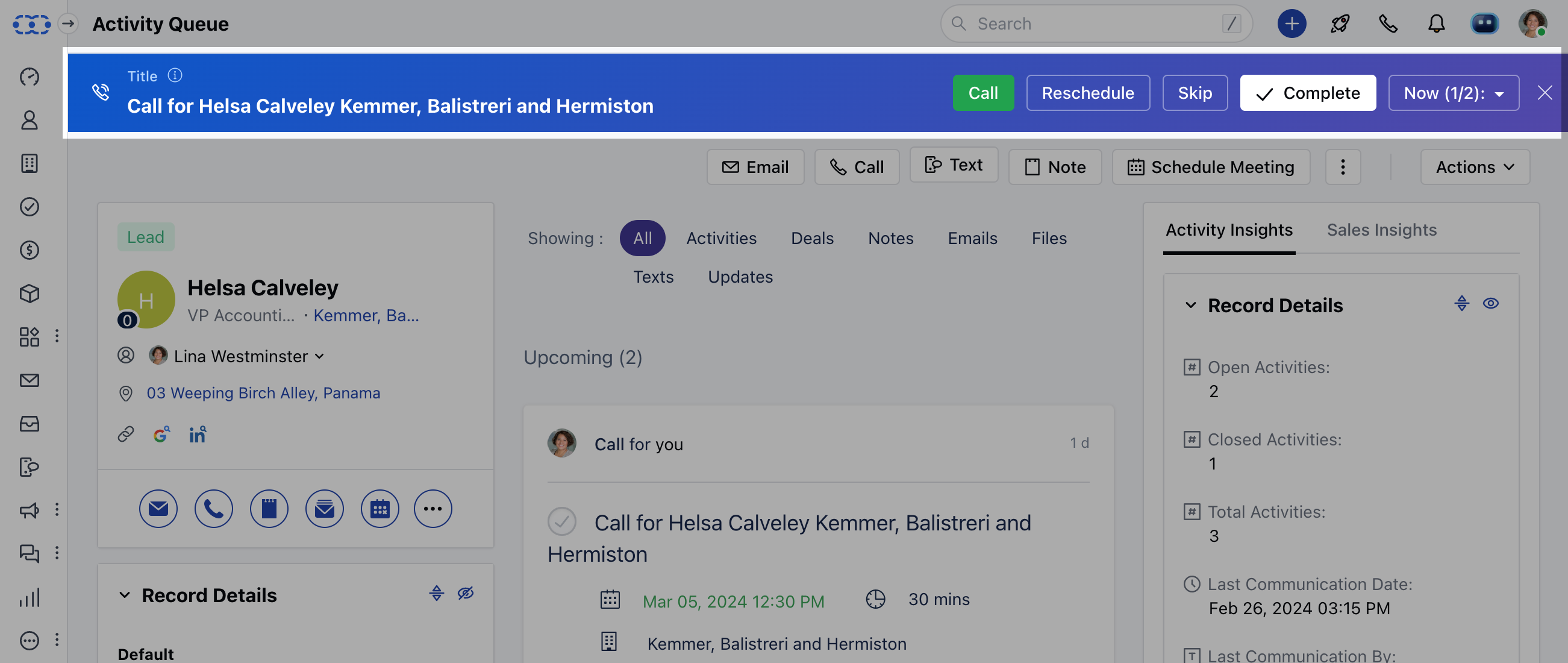The image size is (1568, 663).
Task: Click the Complete button
Action: tap(1308, 93)
